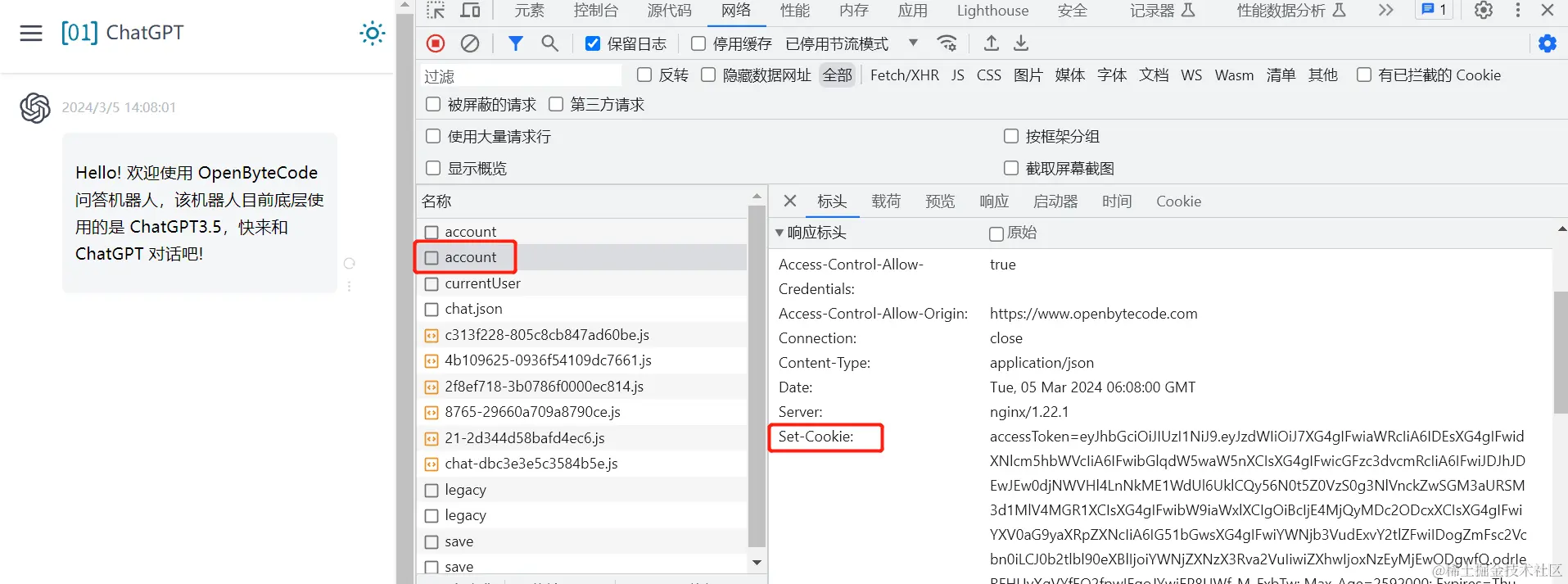
Task: Filter requests by CSS type
Action: click(989, 75)
